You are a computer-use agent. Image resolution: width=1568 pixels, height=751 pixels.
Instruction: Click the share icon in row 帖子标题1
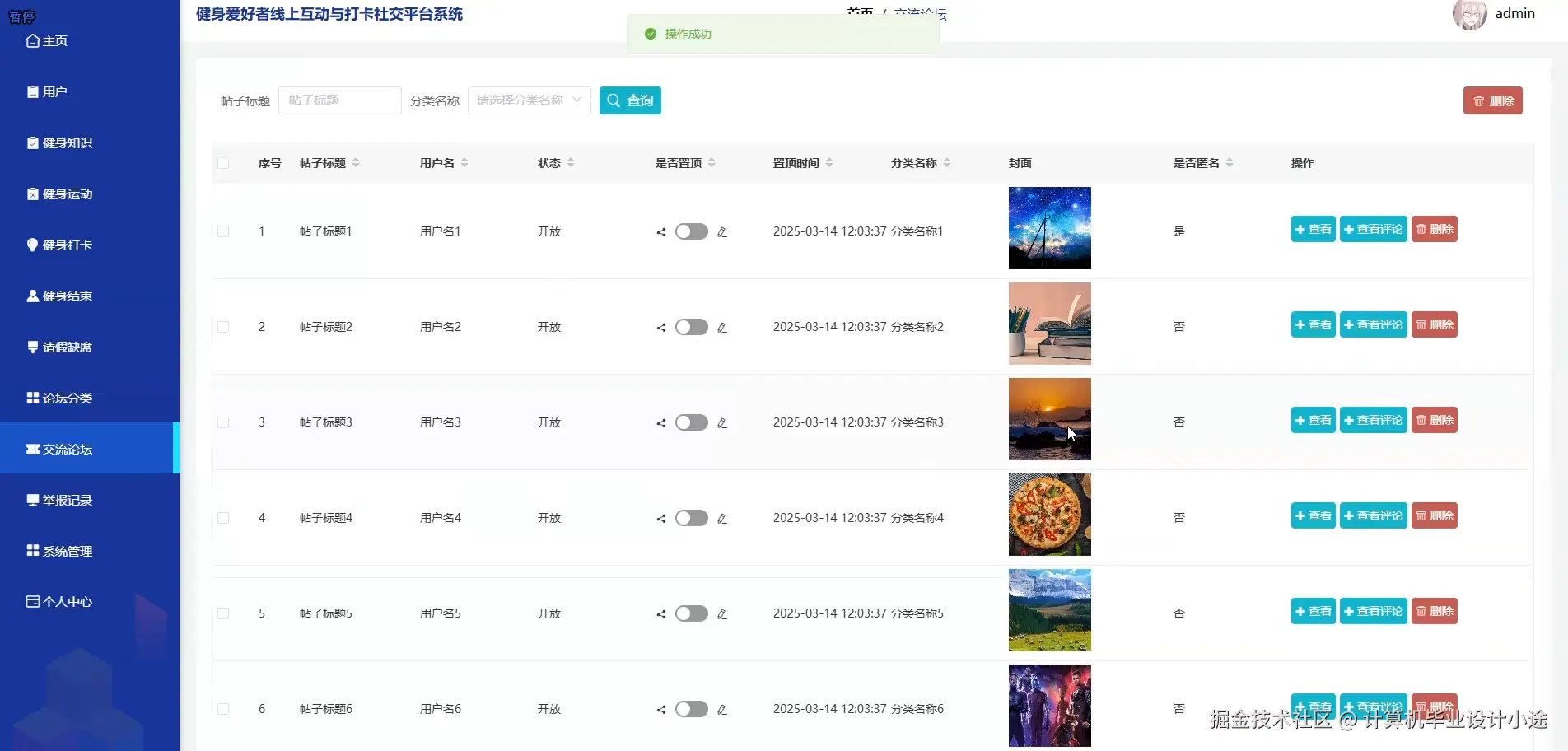tap(661, 232)
